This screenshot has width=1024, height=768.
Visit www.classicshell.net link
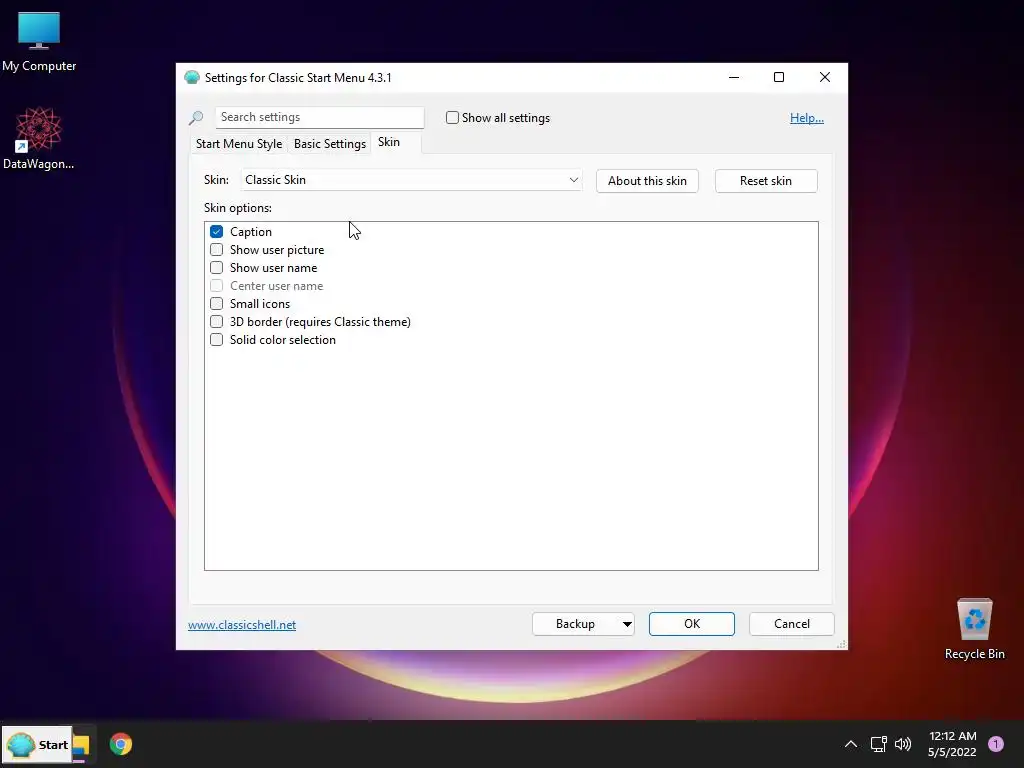[x=242, y=625]
